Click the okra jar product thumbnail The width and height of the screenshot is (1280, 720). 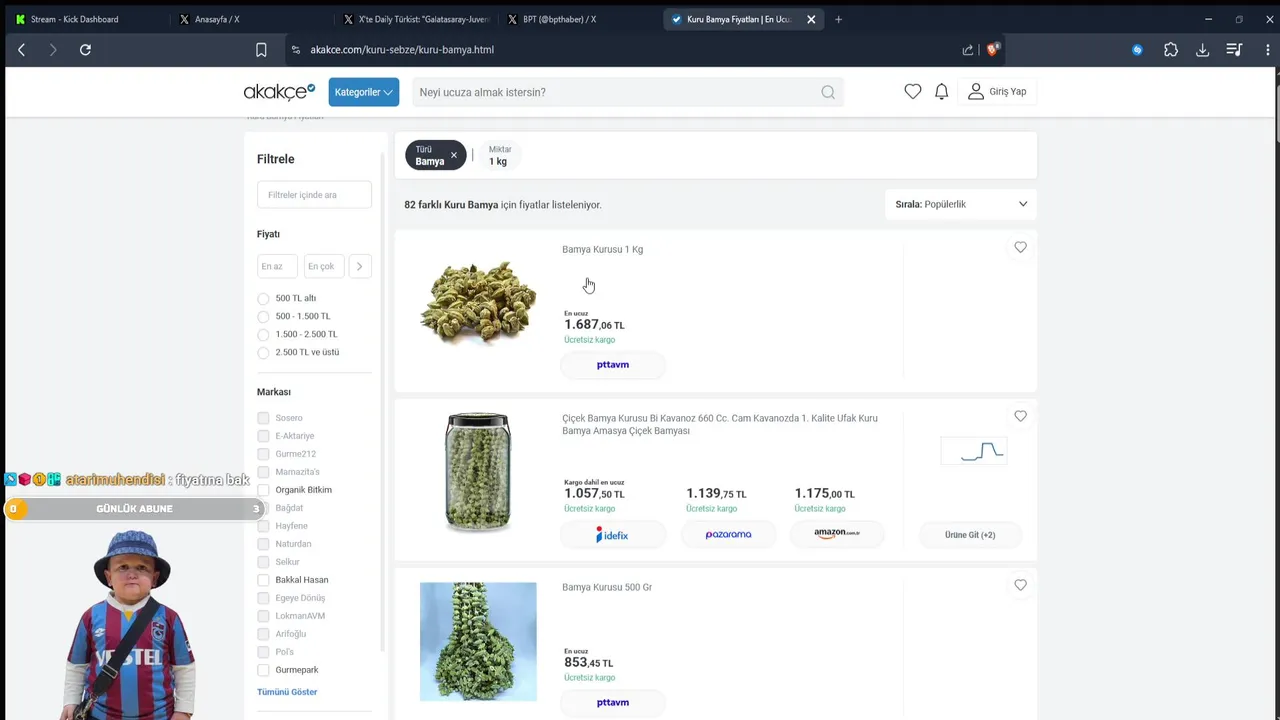[478, 472]
